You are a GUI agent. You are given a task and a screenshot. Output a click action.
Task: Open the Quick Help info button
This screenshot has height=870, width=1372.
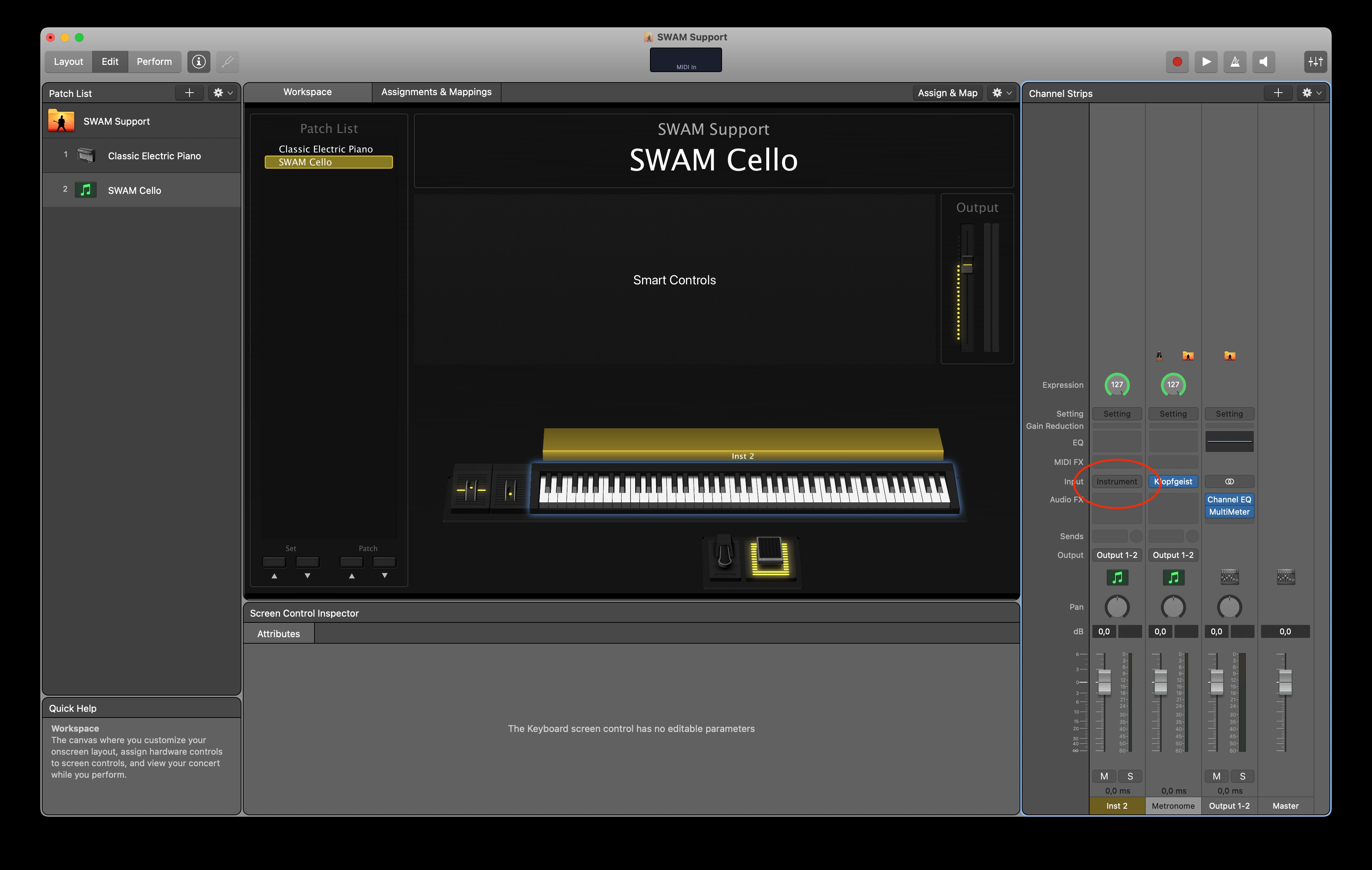coord(198,62)
